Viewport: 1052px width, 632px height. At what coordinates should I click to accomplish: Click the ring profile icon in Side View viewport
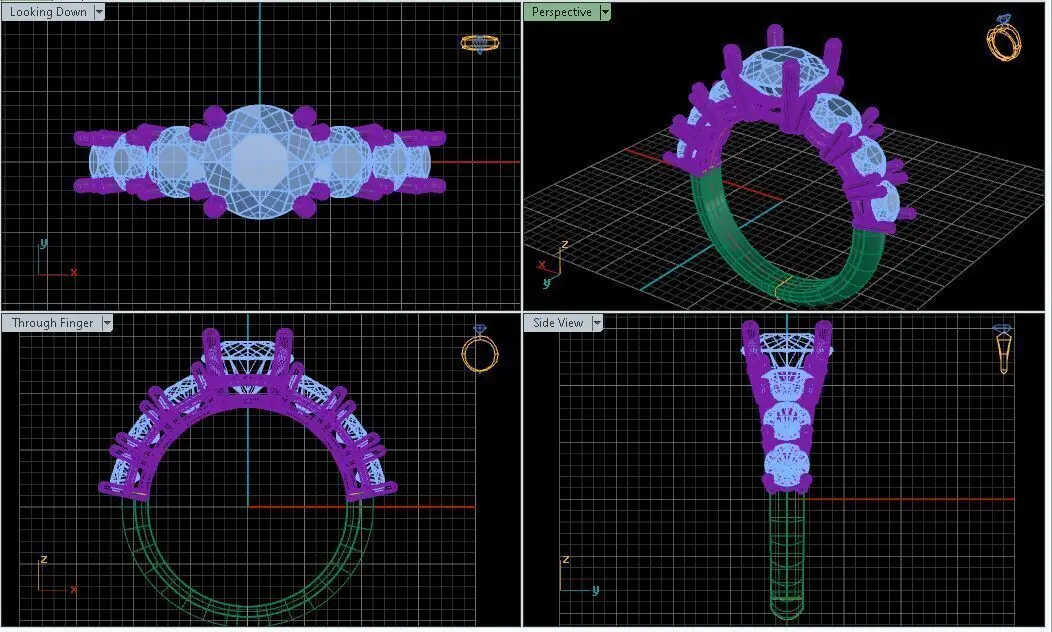coord(1003,349)
